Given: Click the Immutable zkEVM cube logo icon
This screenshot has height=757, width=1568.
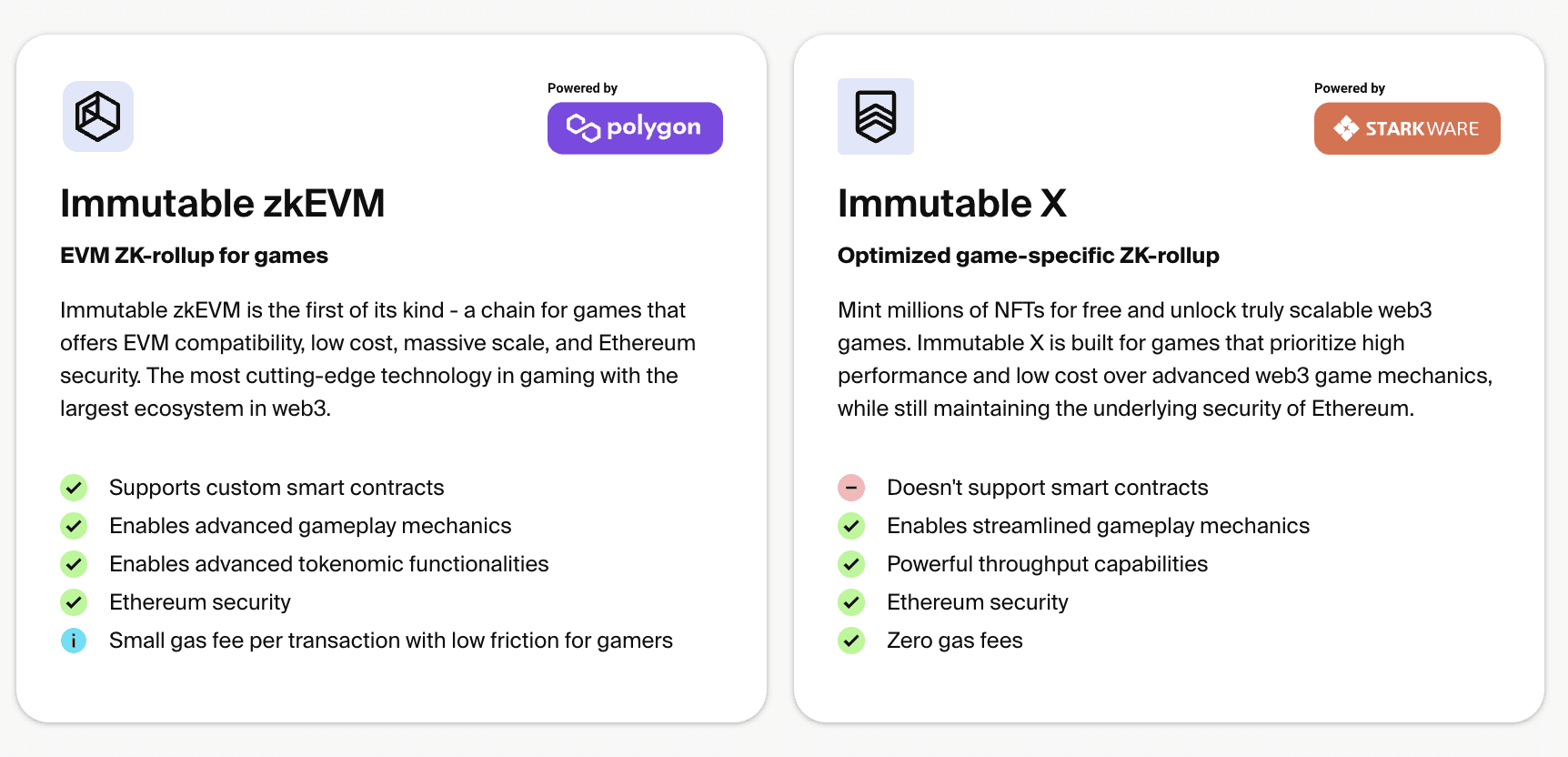Looking at the screenshot, I should 98,116.
